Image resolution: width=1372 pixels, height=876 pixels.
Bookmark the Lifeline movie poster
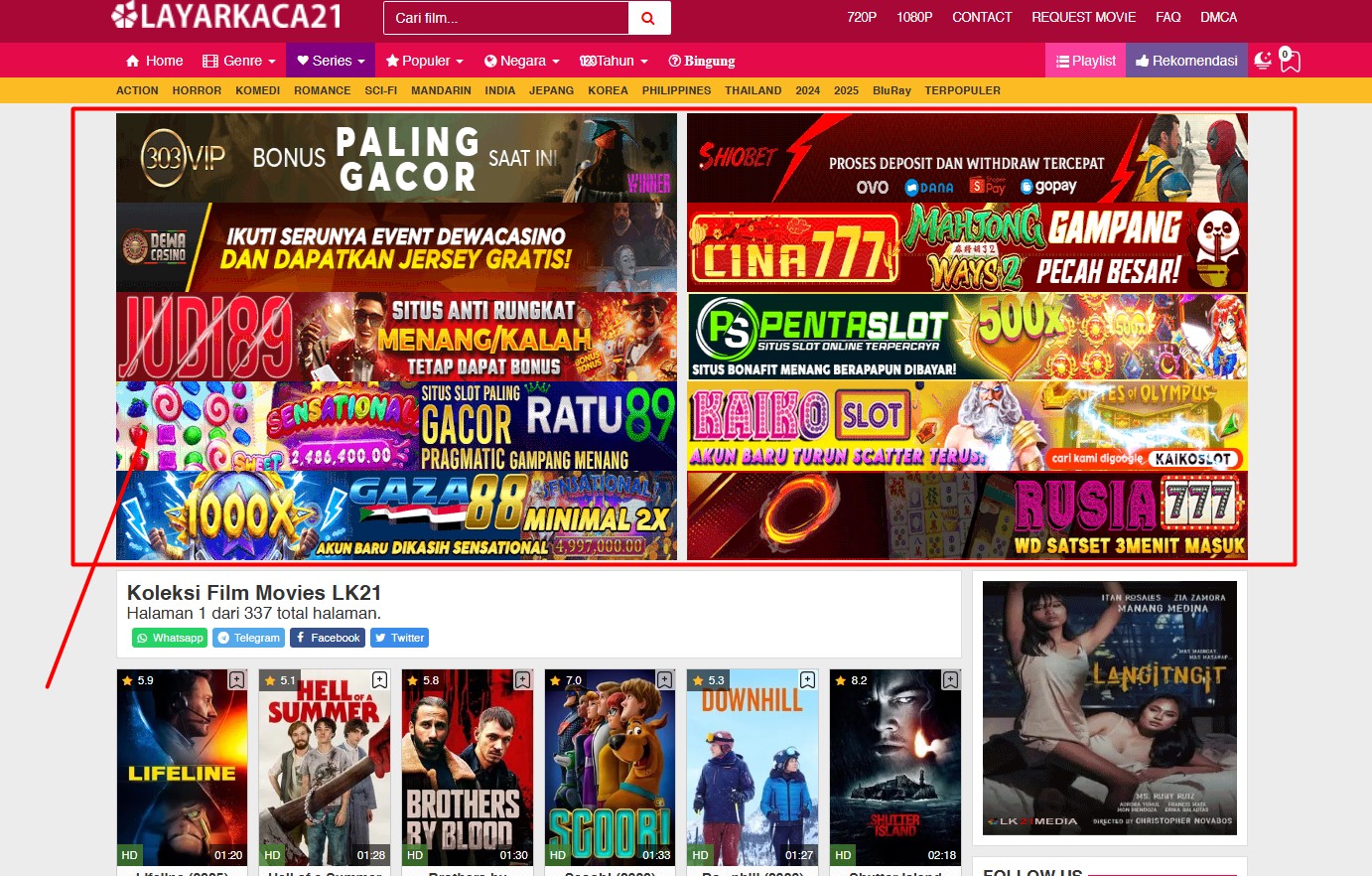click(236, 680)
